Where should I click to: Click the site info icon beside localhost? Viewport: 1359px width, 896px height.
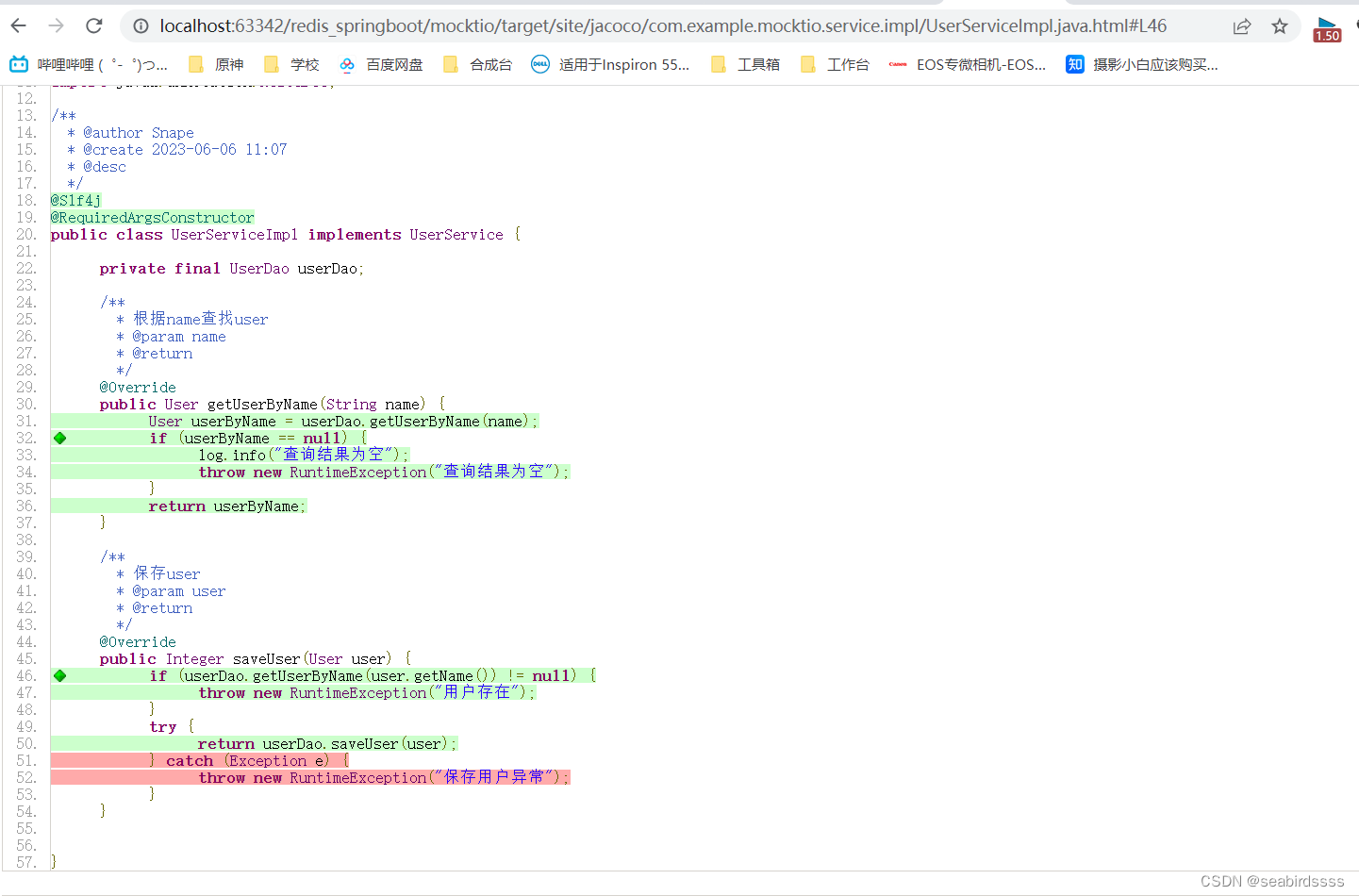(x=141, y=26)
